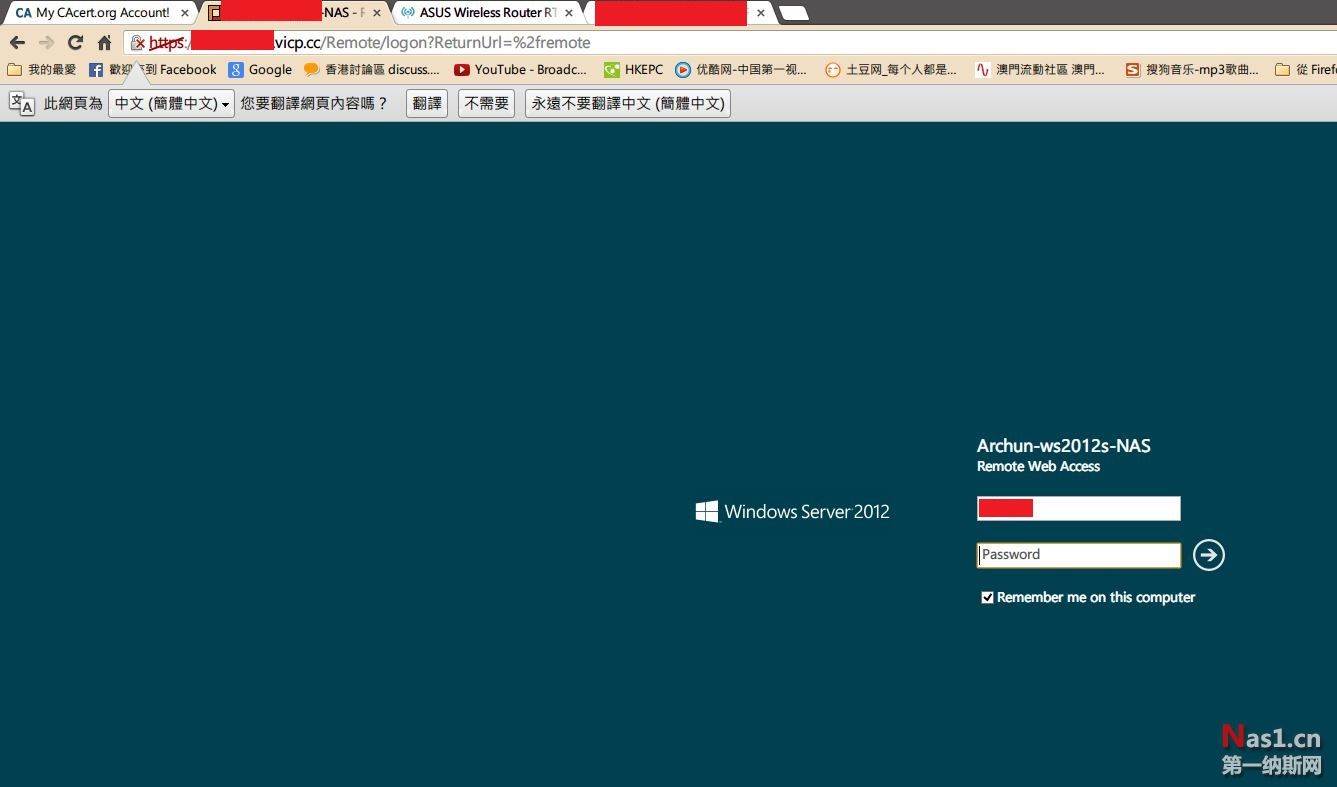Open 土豆网 bookmark
Image resolution: width=1337 pixels, height=787 pixels.
[891, 70]
